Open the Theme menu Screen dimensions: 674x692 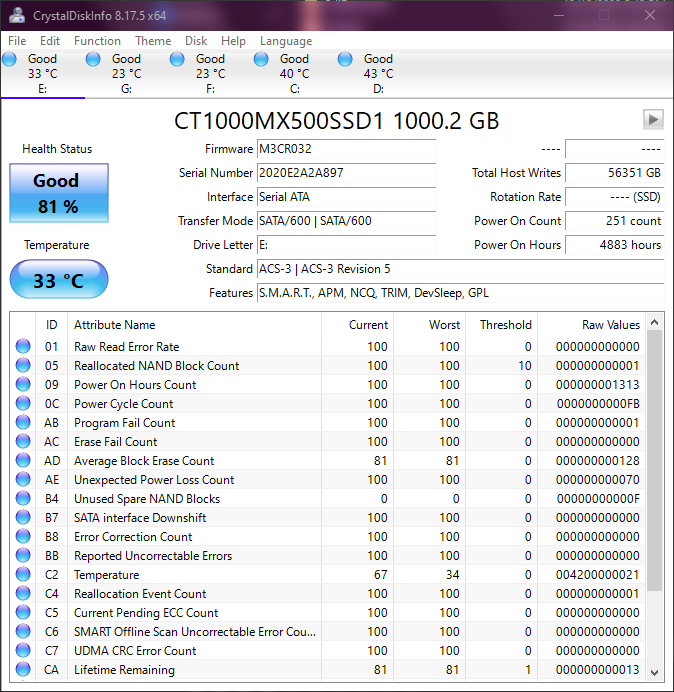153,41
